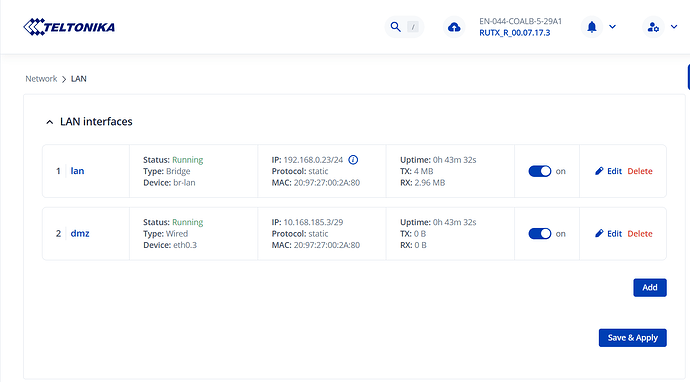The width and height of the screenshot is (690, 382).
Task: Select IP value 10.168.185.3/29
Action: click(x=313, y=222)
